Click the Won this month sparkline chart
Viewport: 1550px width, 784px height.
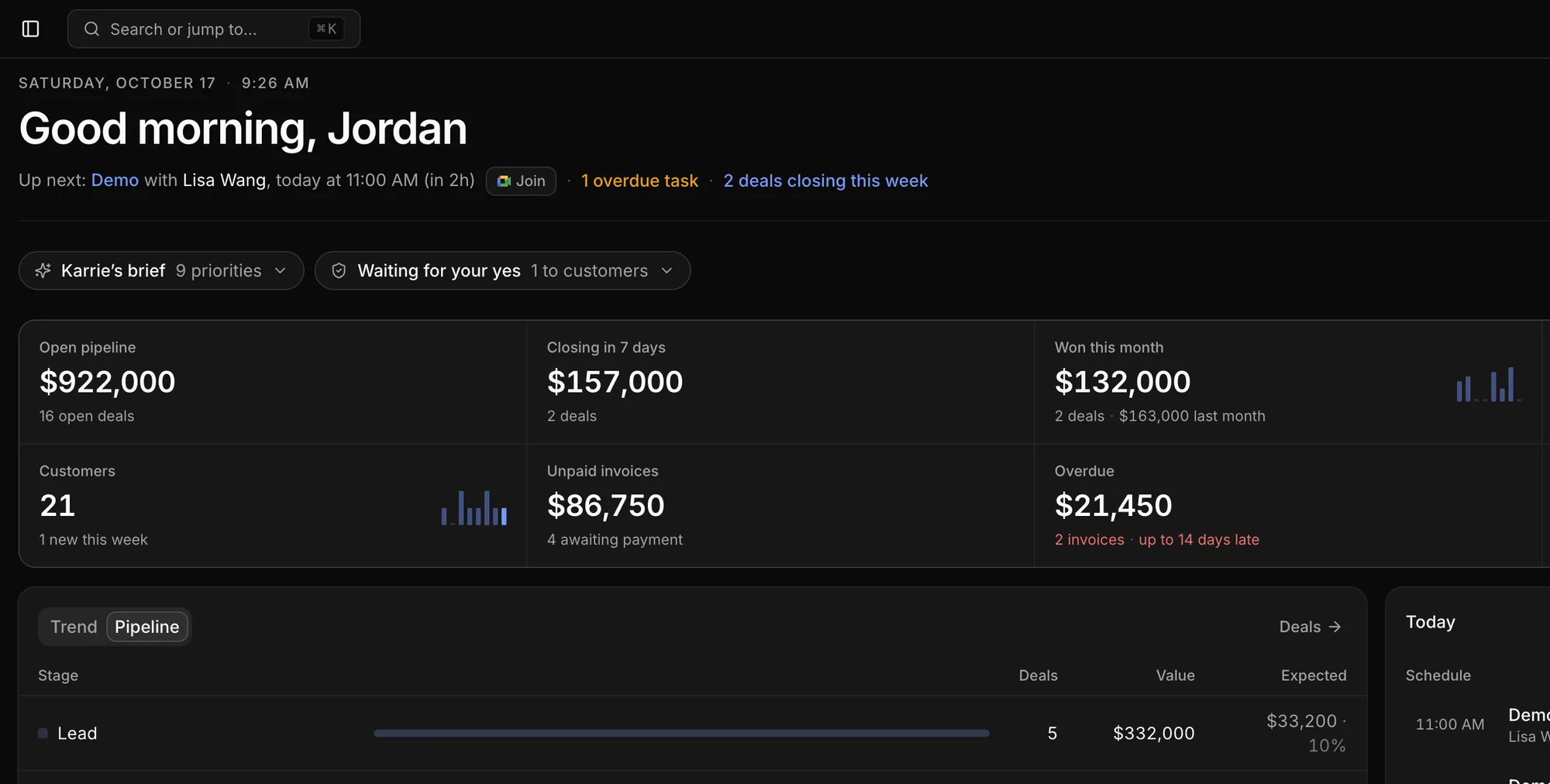tap(1489, 384)
